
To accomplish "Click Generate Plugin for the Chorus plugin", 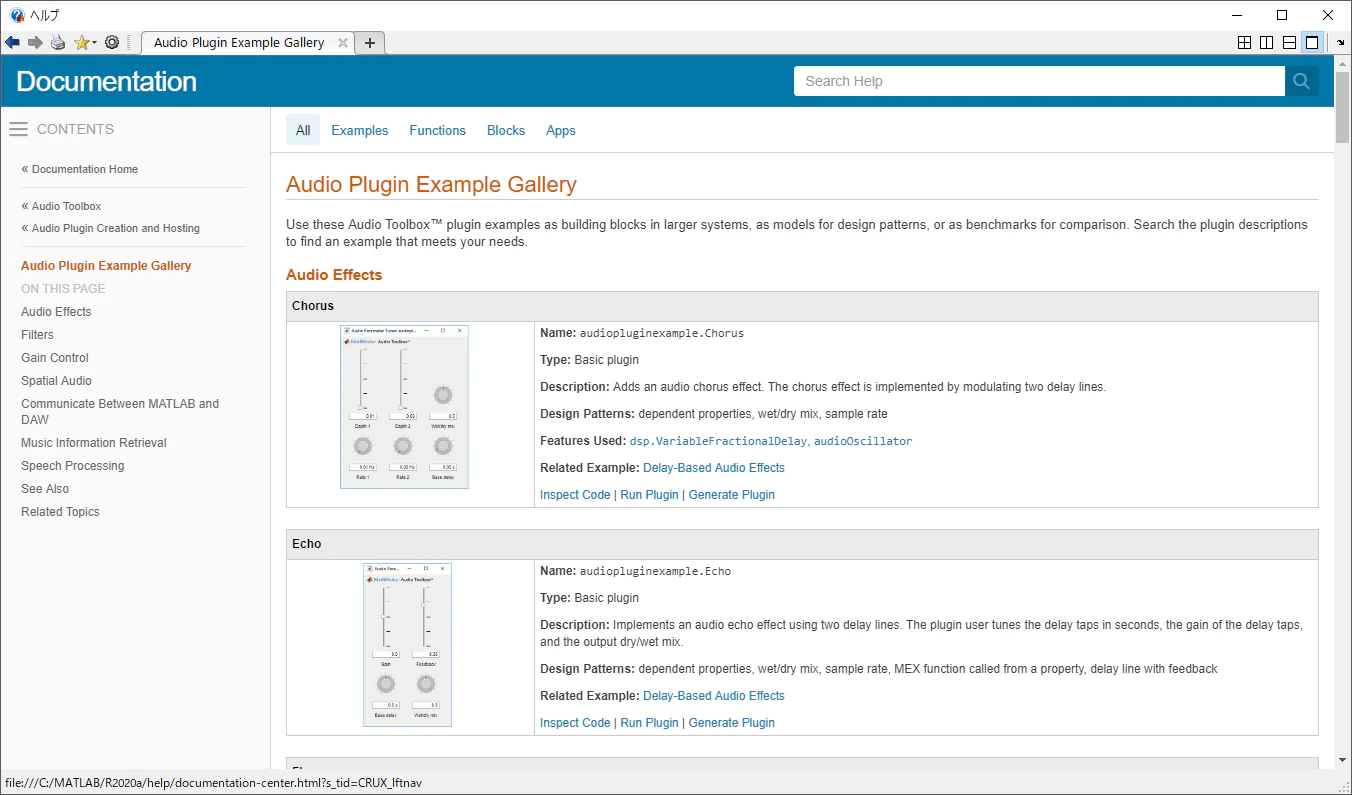I will (732, 495).
